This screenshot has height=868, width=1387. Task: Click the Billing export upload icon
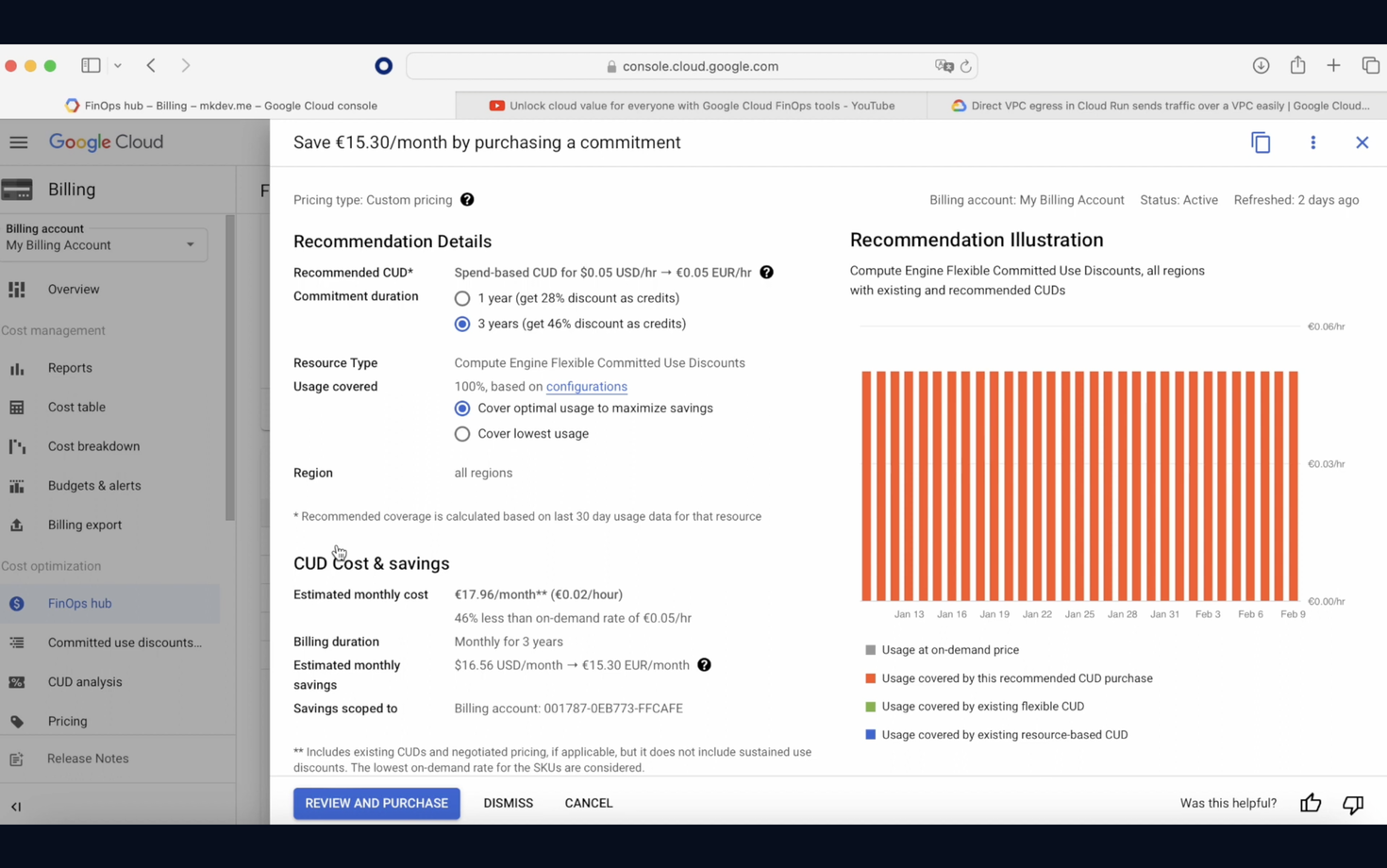[17, 525]
